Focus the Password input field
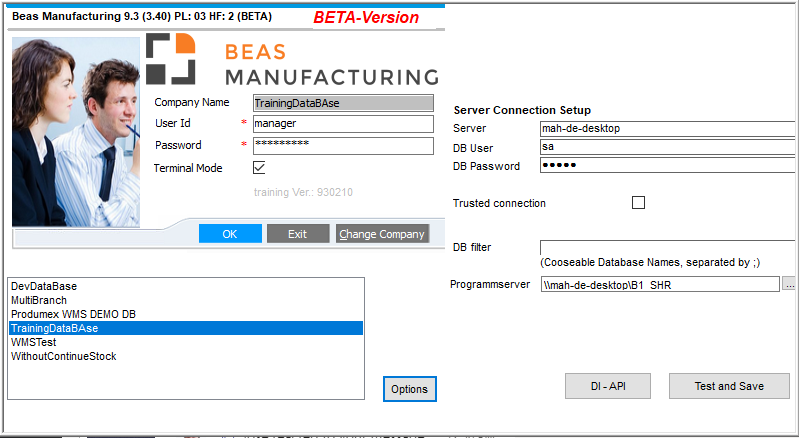The width and height of the screenshot is (799, 438). tap(342, 146)
